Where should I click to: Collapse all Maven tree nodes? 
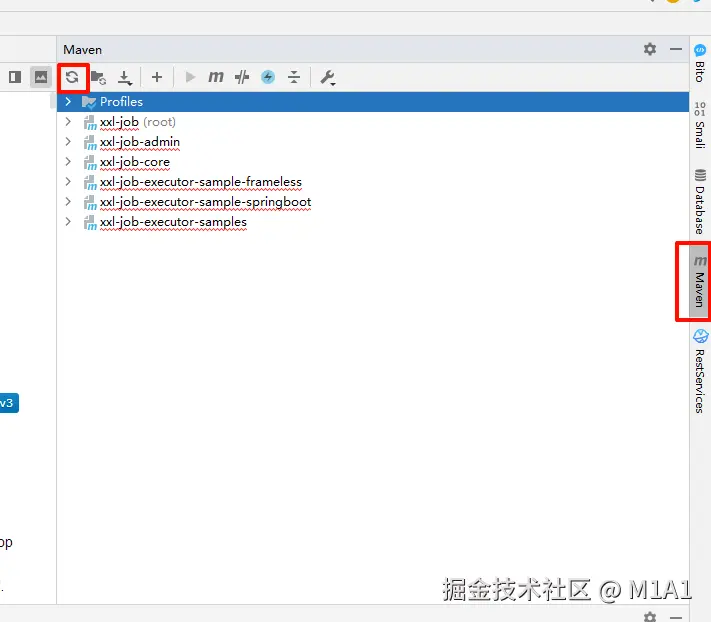[294, 77]
